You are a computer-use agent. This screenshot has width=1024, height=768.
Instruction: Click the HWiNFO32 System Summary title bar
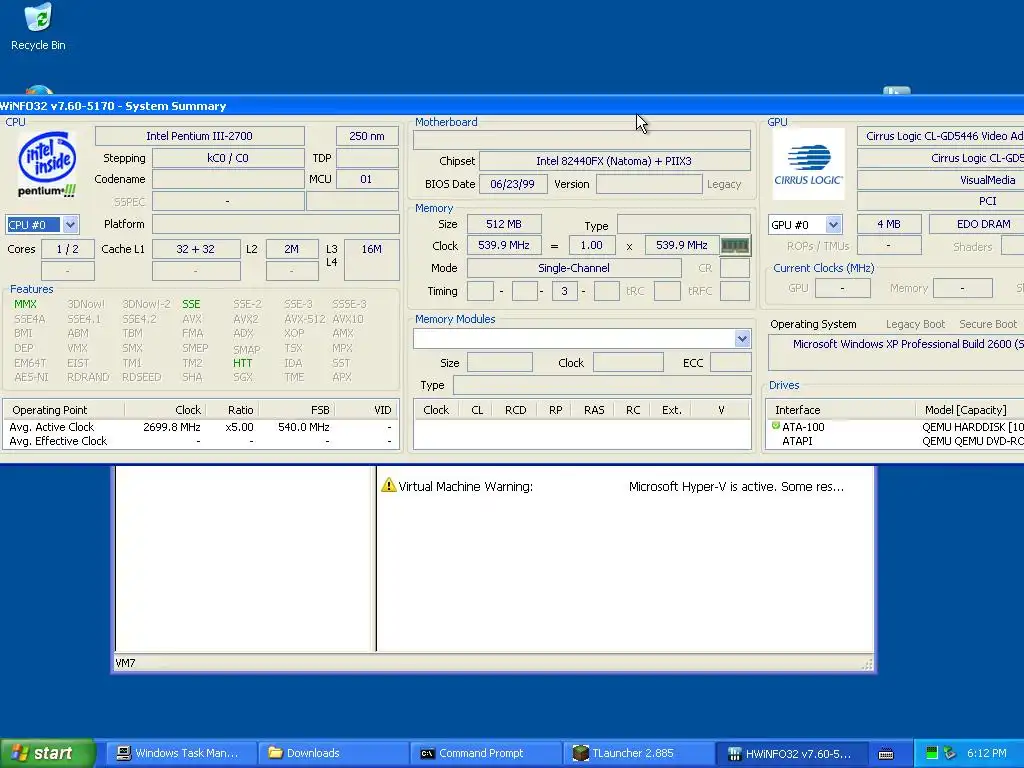512,105
